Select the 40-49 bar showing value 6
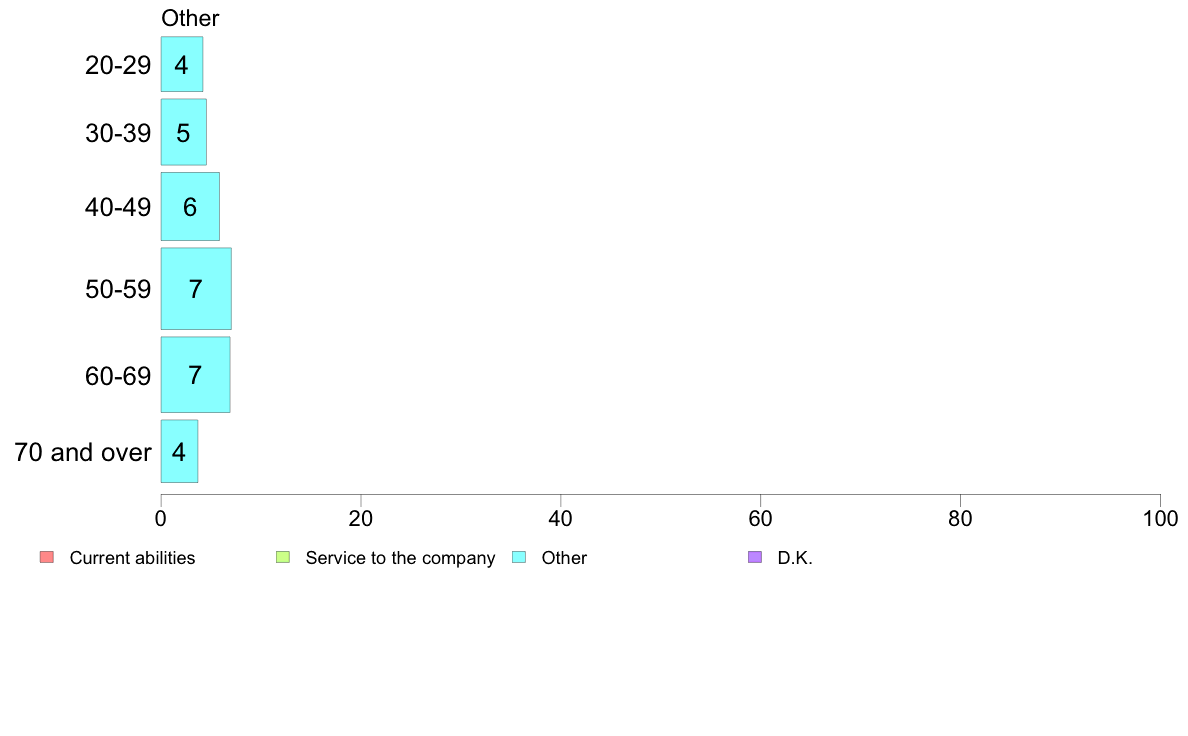 click(x=190, y=207)
